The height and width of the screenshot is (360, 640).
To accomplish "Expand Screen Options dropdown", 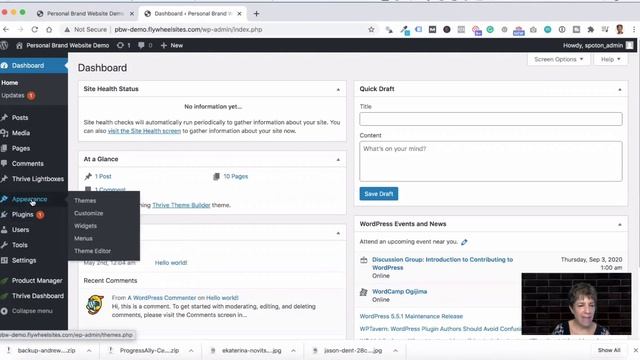I will pyautogui.click(x=558, y=59).
